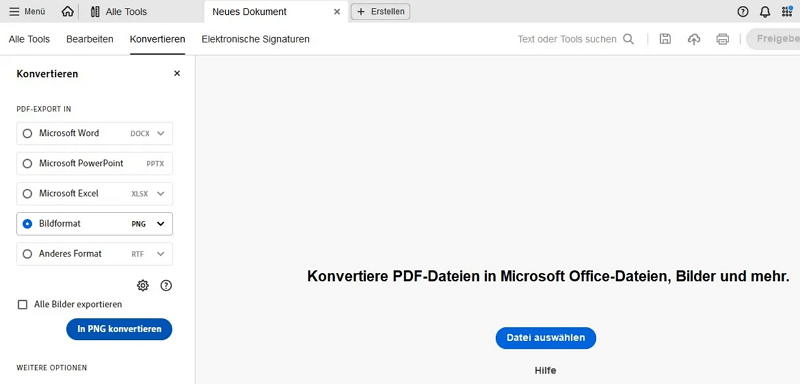Select the Anderes Format radio button

point(28,254)
